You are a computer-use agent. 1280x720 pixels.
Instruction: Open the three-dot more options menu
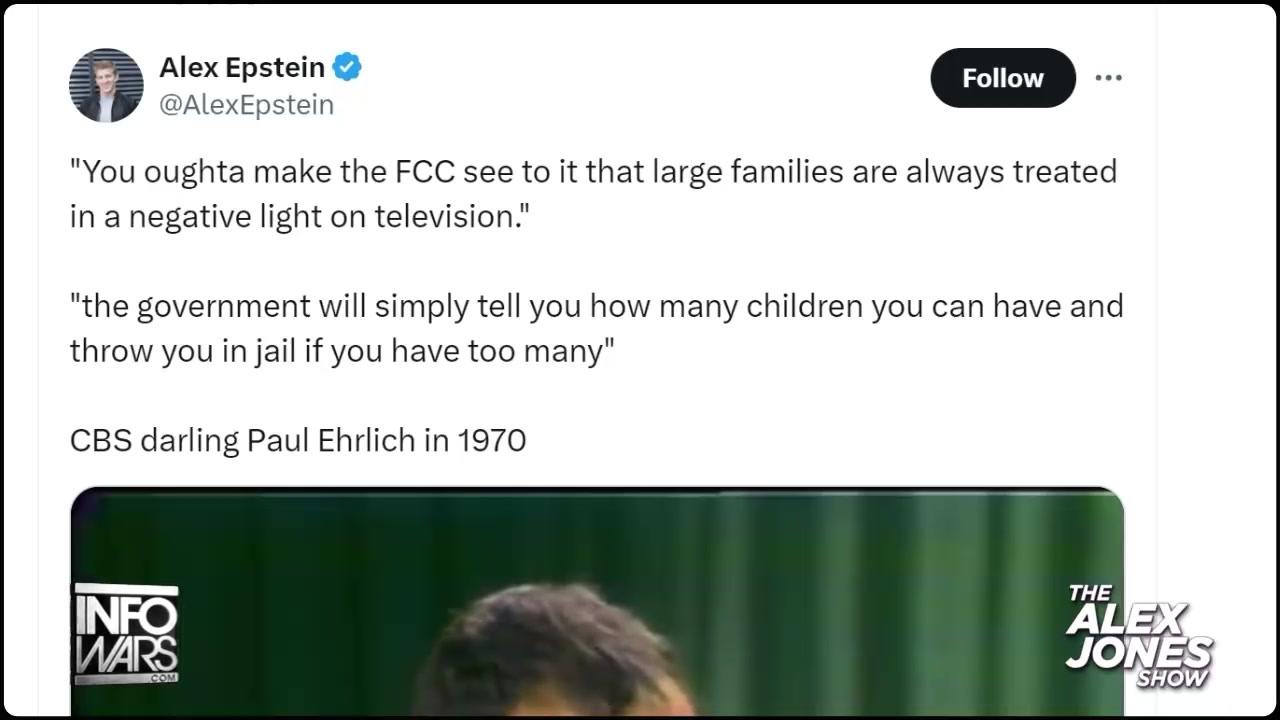(x=1108, y=78)
